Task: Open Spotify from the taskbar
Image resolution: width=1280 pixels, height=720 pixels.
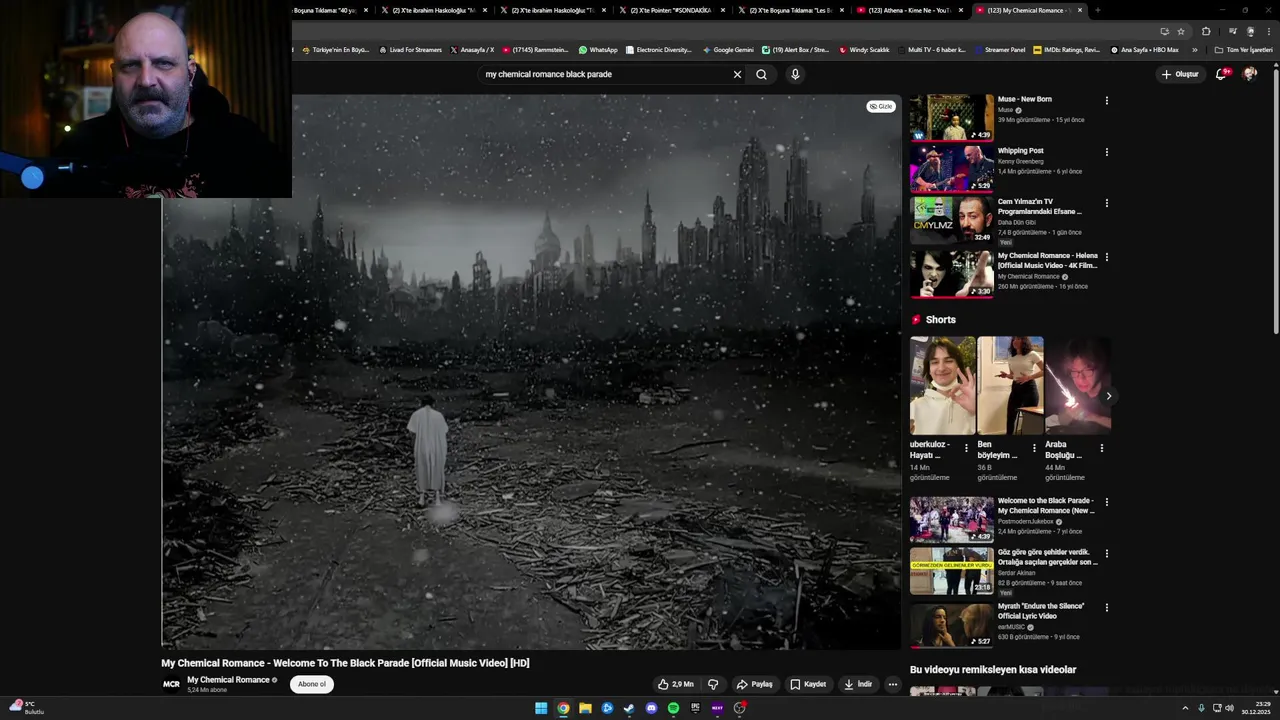Action: point(673,708)
